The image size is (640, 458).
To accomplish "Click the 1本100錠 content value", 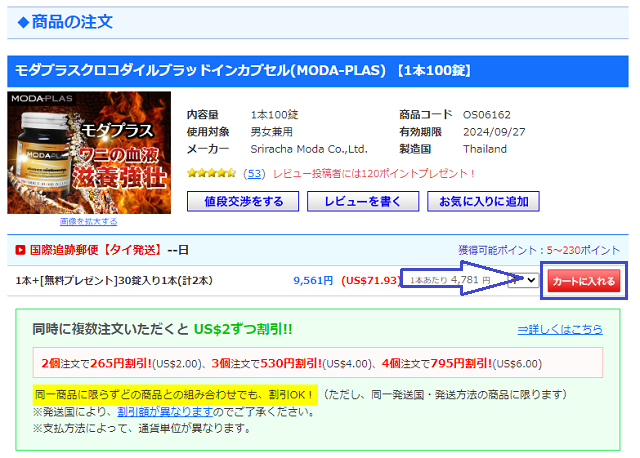I will pos(274,115).
